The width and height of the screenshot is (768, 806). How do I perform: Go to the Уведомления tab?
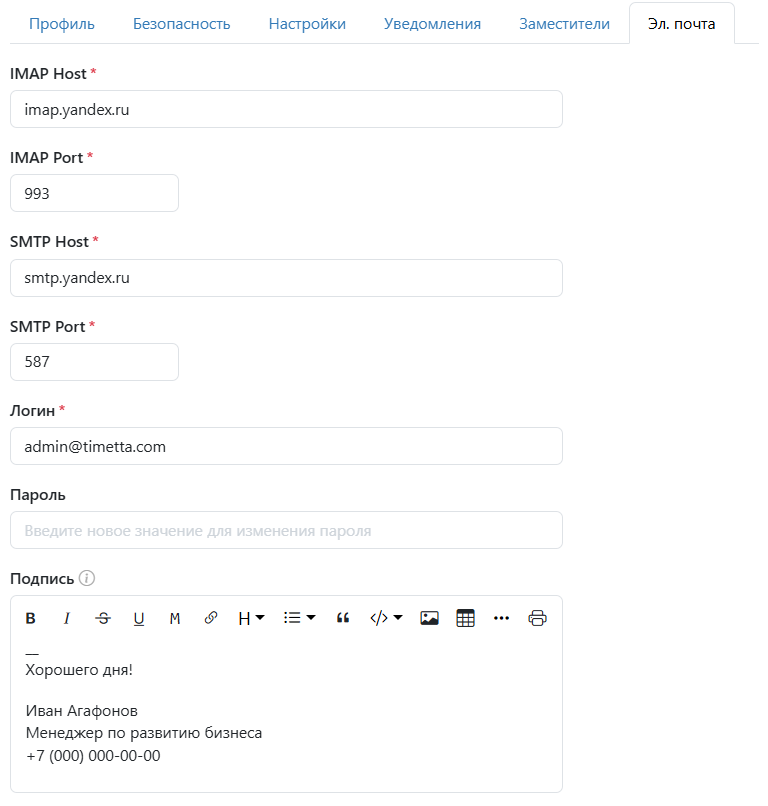(432, 24)
